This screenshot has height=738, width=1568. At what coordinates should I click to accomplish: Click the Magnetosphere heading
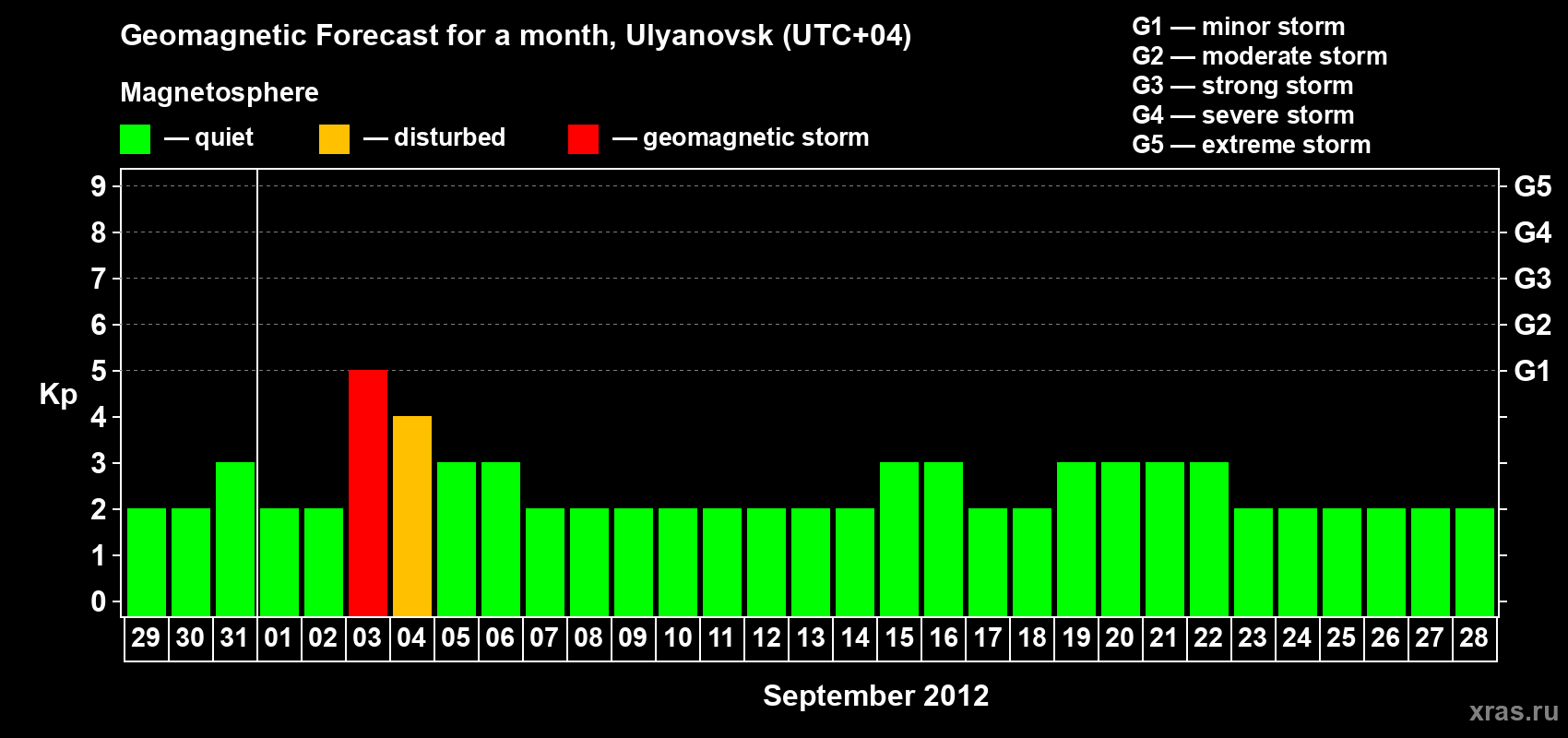point(220,92)
